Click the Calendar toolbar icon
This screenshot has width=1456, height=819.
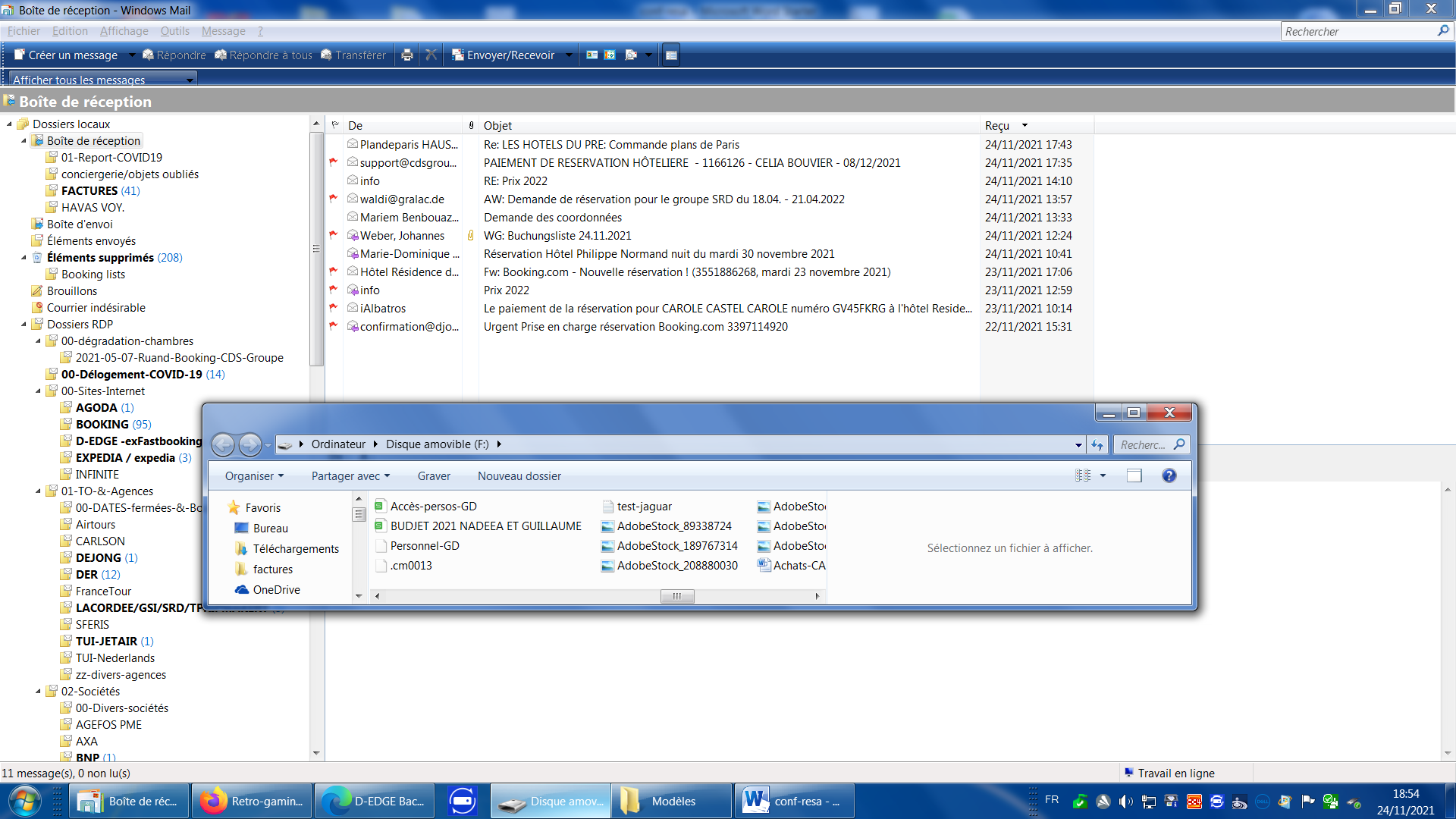click(x=610, y=55)
